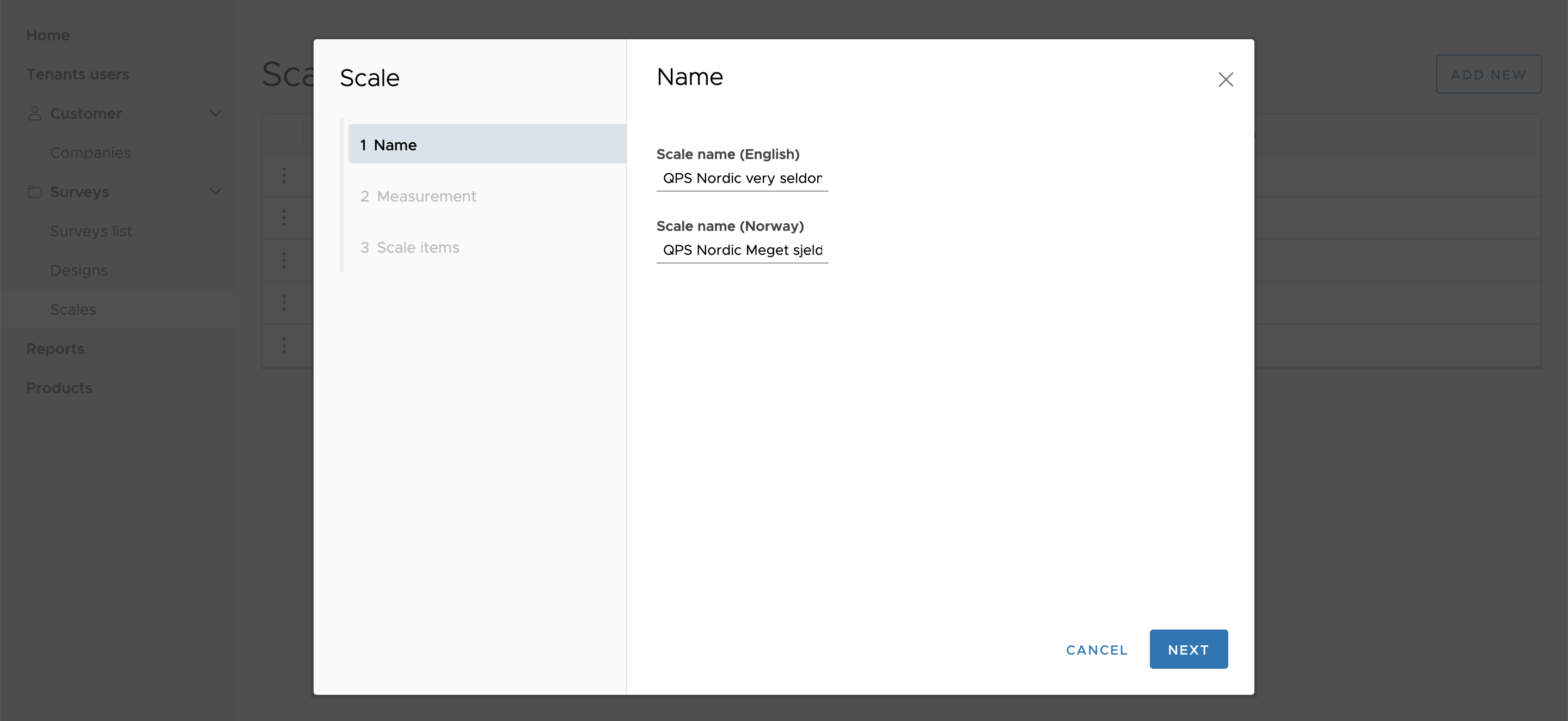The width and height of the screenshot is (1568, 721).
Task: Open the second row's three-dot menu
Action: 284,218
